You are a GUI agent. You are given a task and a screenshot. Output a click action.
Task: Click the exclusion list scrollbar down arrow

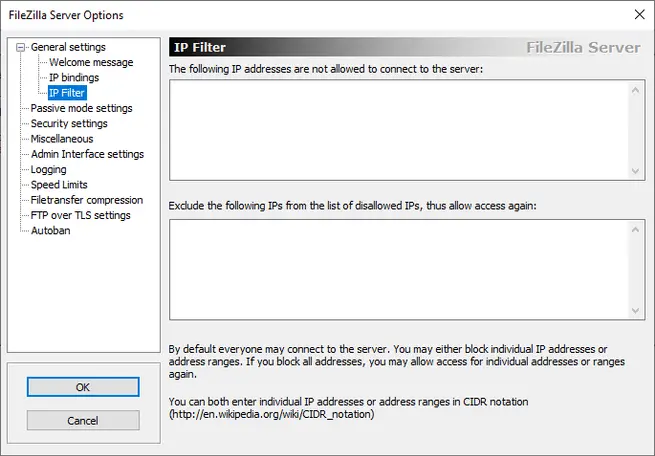click(x=637, y=310)
